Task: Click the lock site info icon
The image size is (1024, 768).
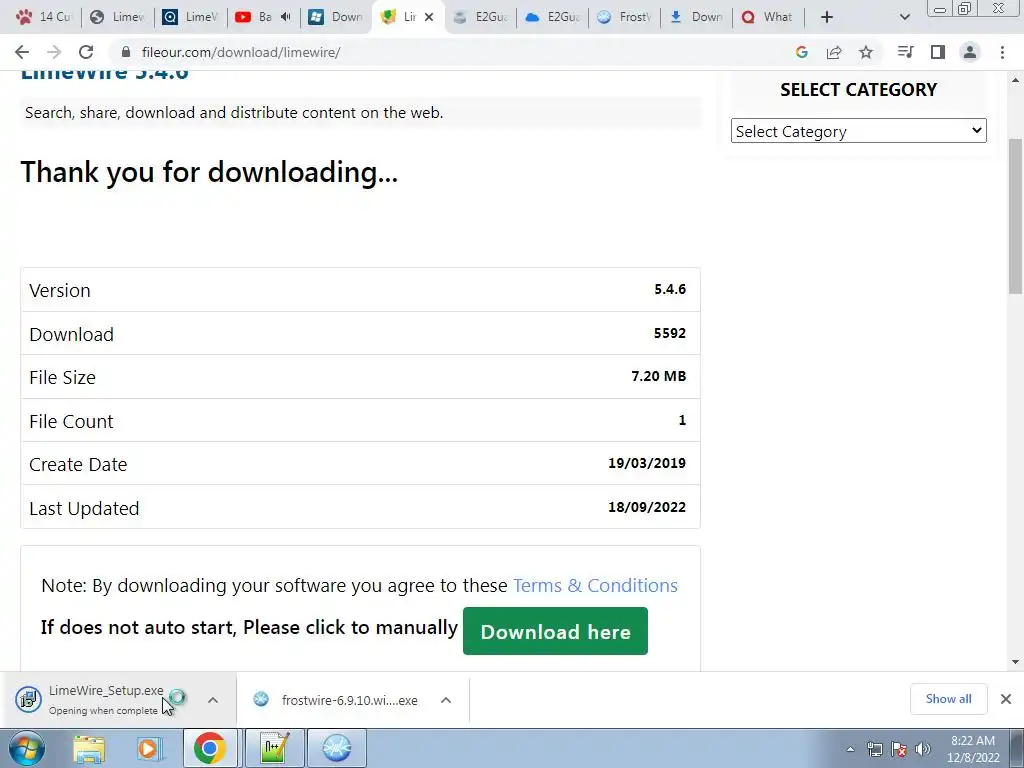Action: (x=126, y=52)
